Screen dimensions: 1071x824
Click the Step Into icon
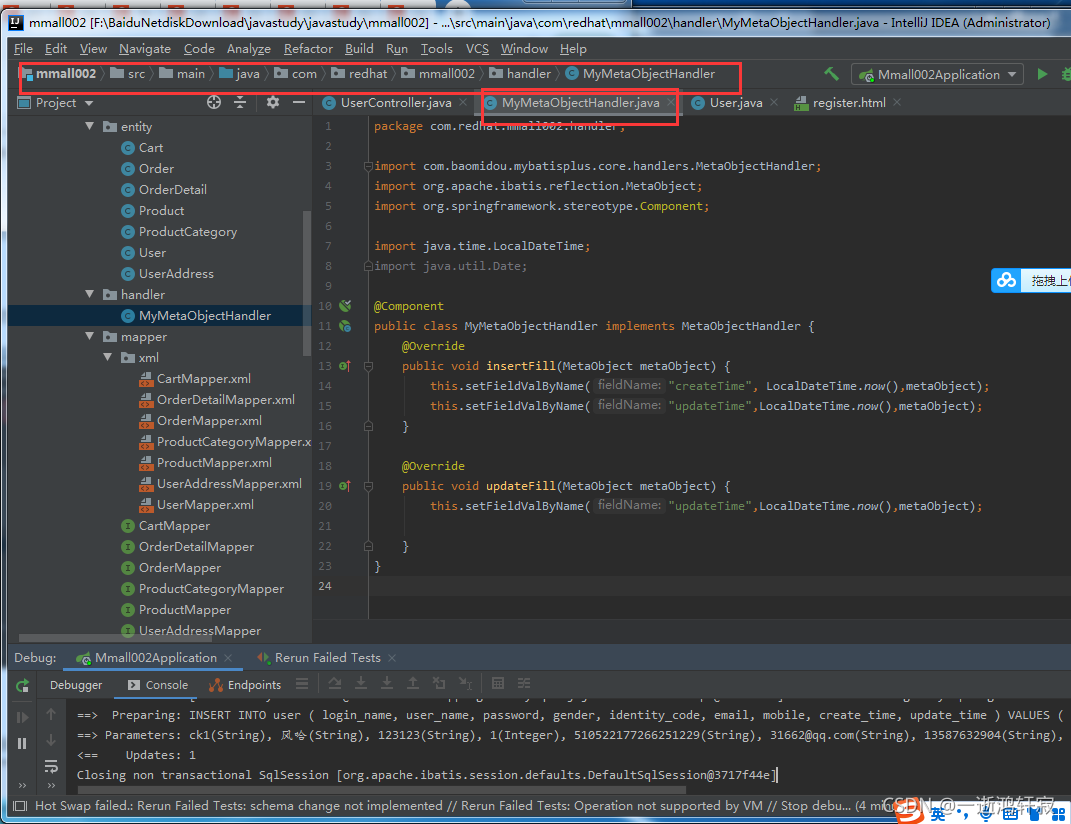[x=361, y=683]
